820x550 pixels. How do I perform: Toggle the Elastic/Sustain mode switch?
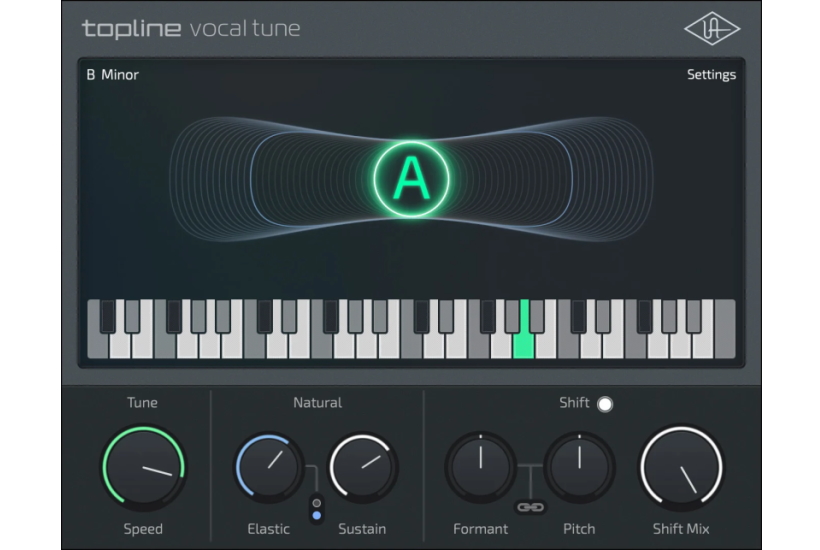click(x=316, y=509)
